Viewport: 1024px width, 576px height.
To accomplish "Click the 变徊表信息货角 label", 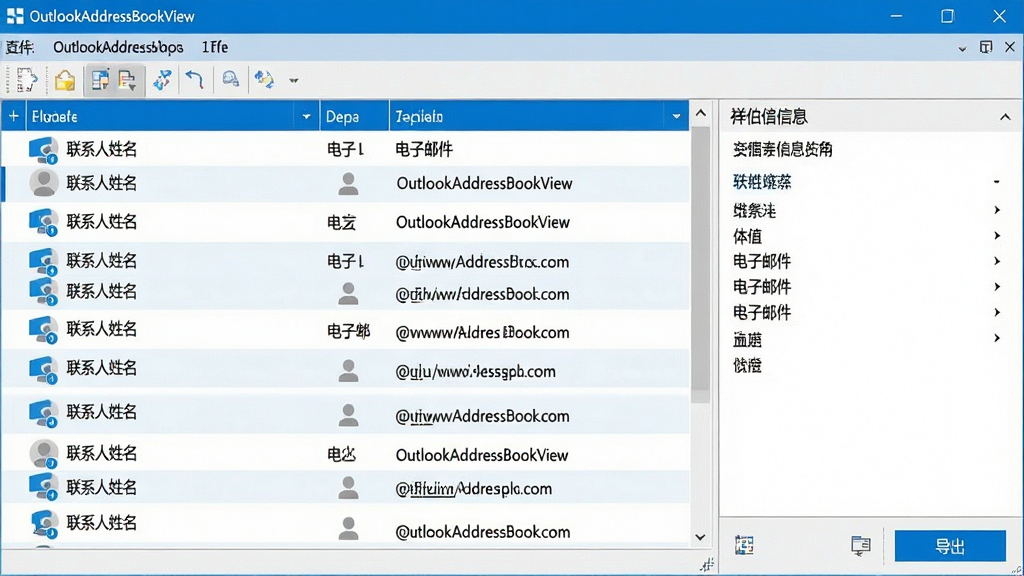I will (782, 150).
